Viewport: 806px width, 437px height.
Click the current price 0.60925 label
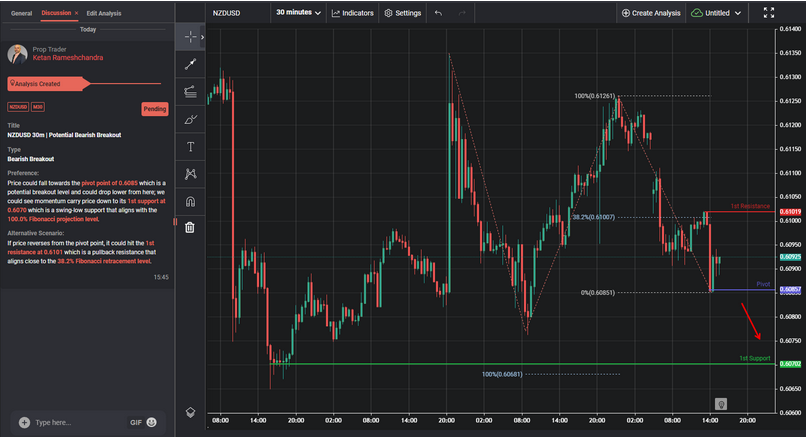click(x=790, y=257)
